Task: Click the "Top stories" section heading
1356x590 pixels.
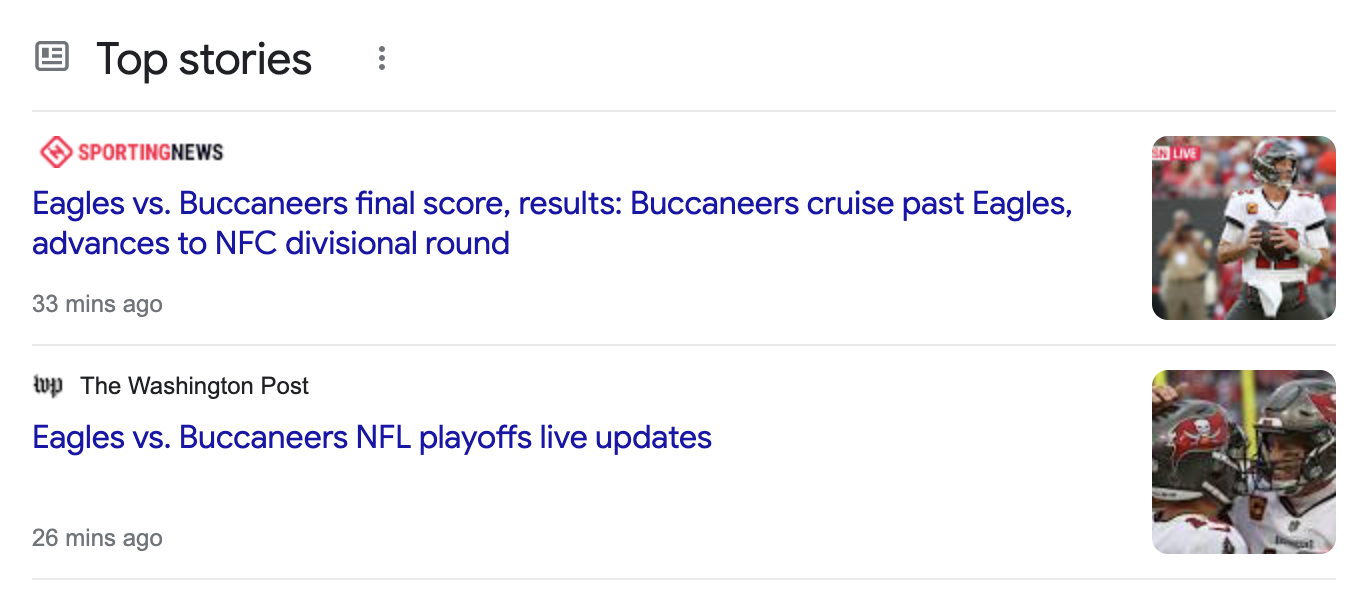Action: (204, 59)
